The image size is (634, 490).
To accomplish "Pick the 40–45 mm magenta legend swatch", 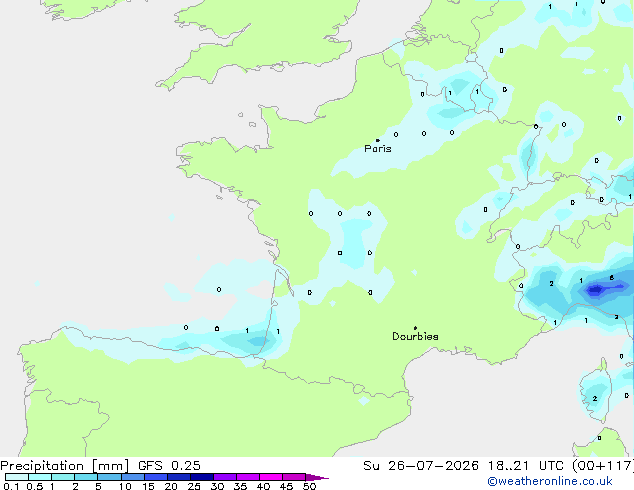I will pos(271,477).
